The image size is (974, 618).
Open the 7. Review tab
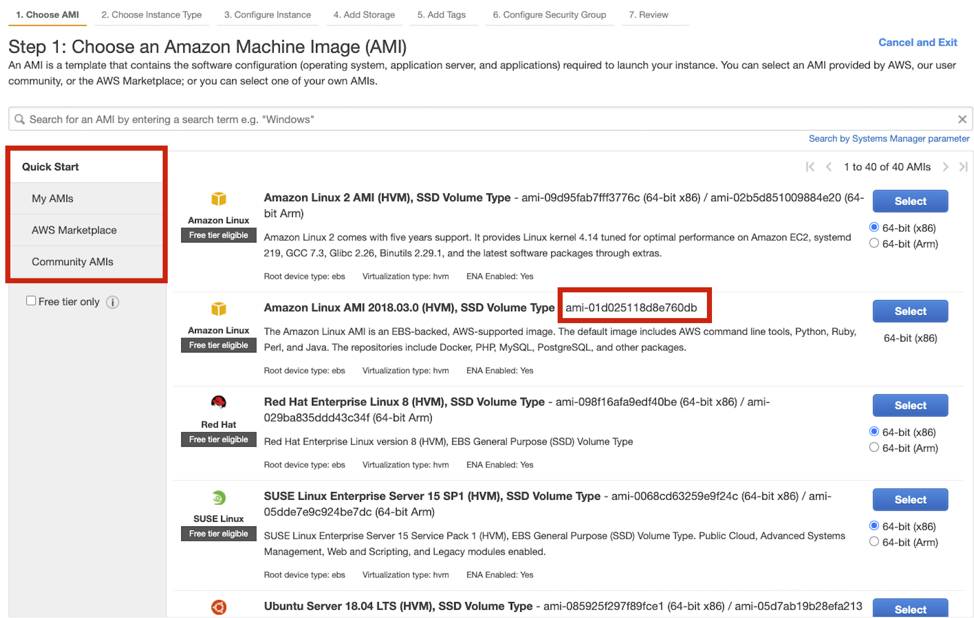pyautogui.click(x=649, y=14)
